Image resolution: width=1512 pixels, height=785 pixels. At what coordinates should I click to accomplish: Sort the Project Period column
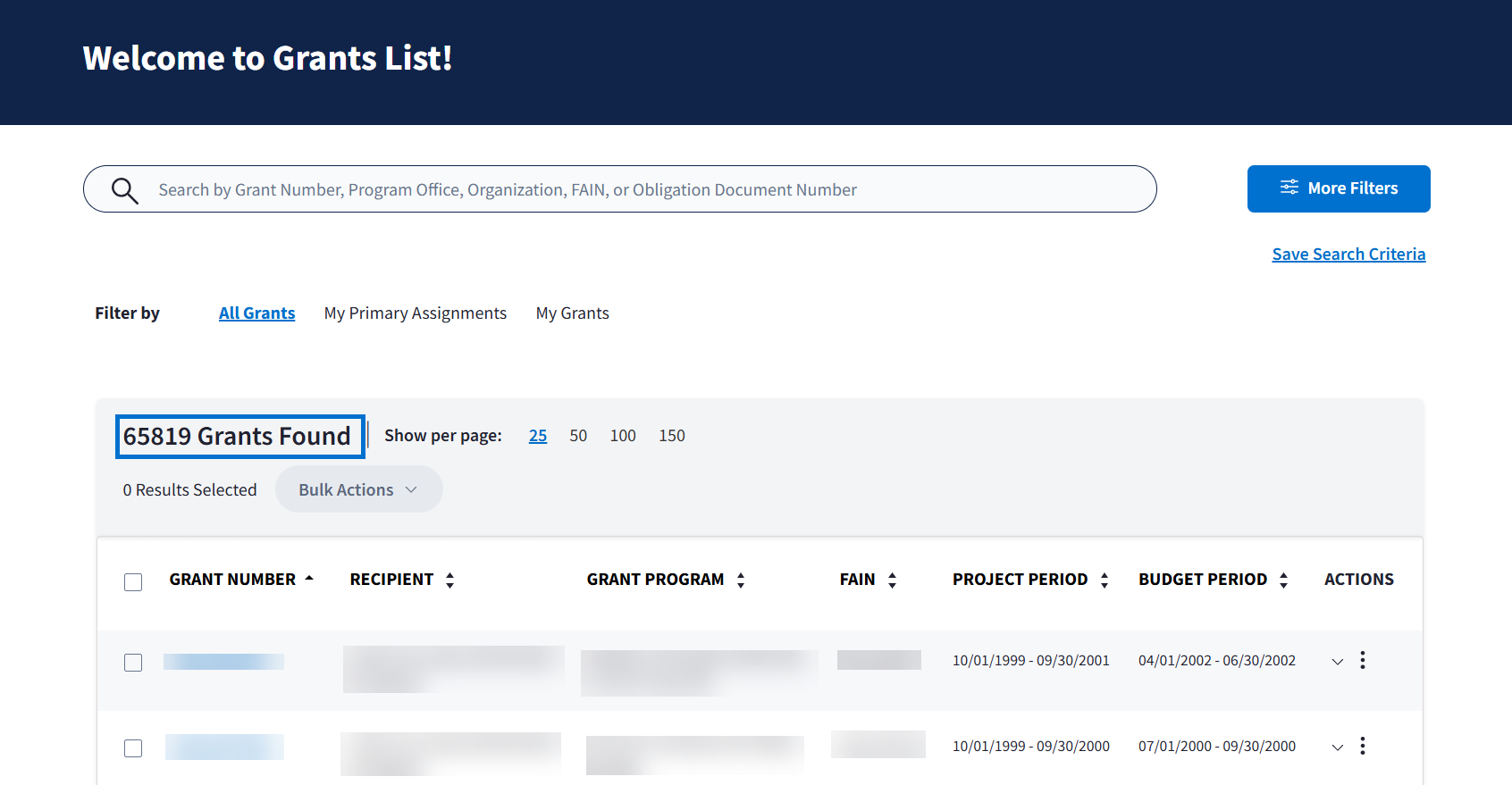point(1105,580)
